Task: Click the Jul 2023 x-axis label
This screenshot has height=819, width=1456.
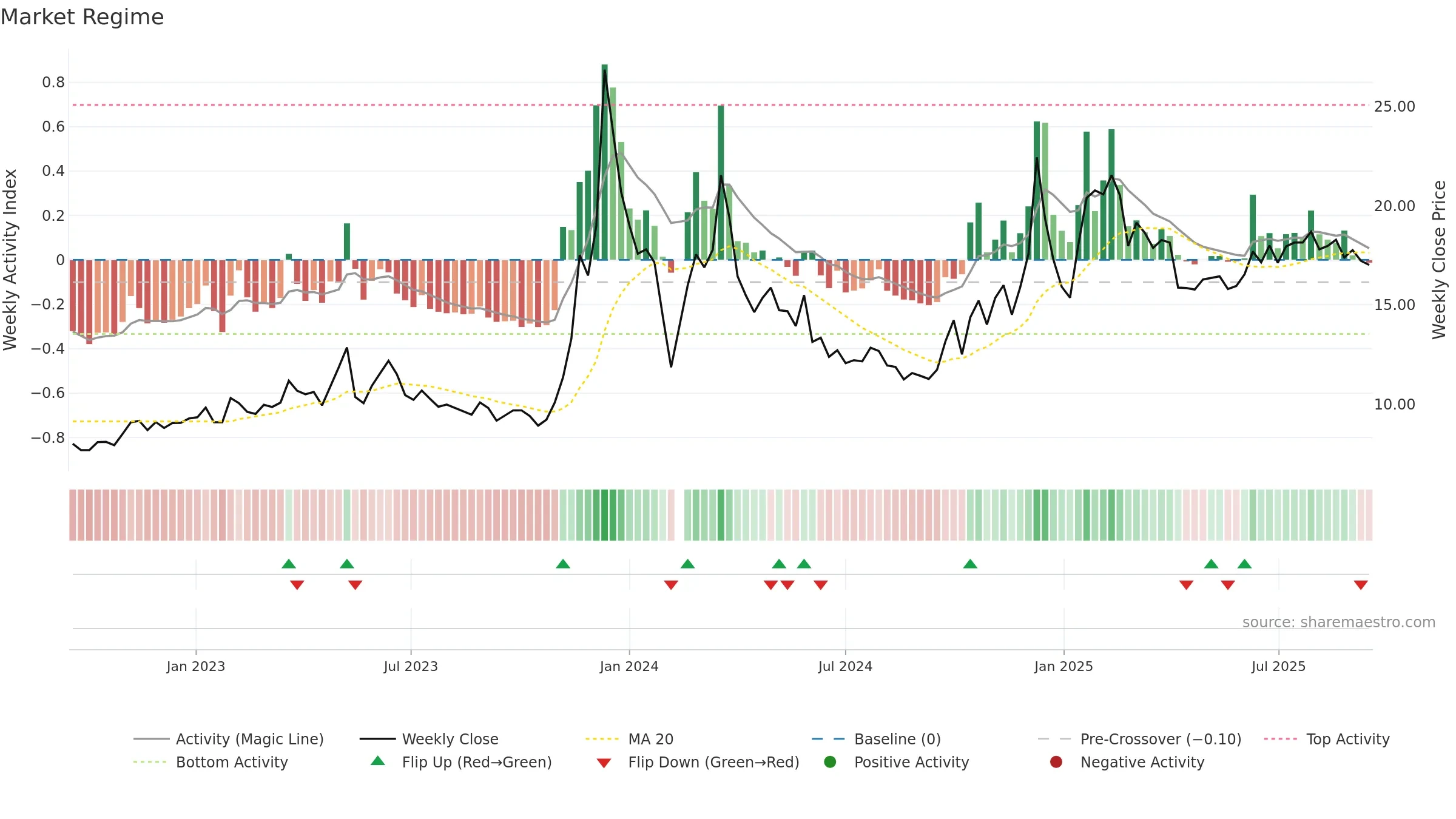Action: pos(411,667)
